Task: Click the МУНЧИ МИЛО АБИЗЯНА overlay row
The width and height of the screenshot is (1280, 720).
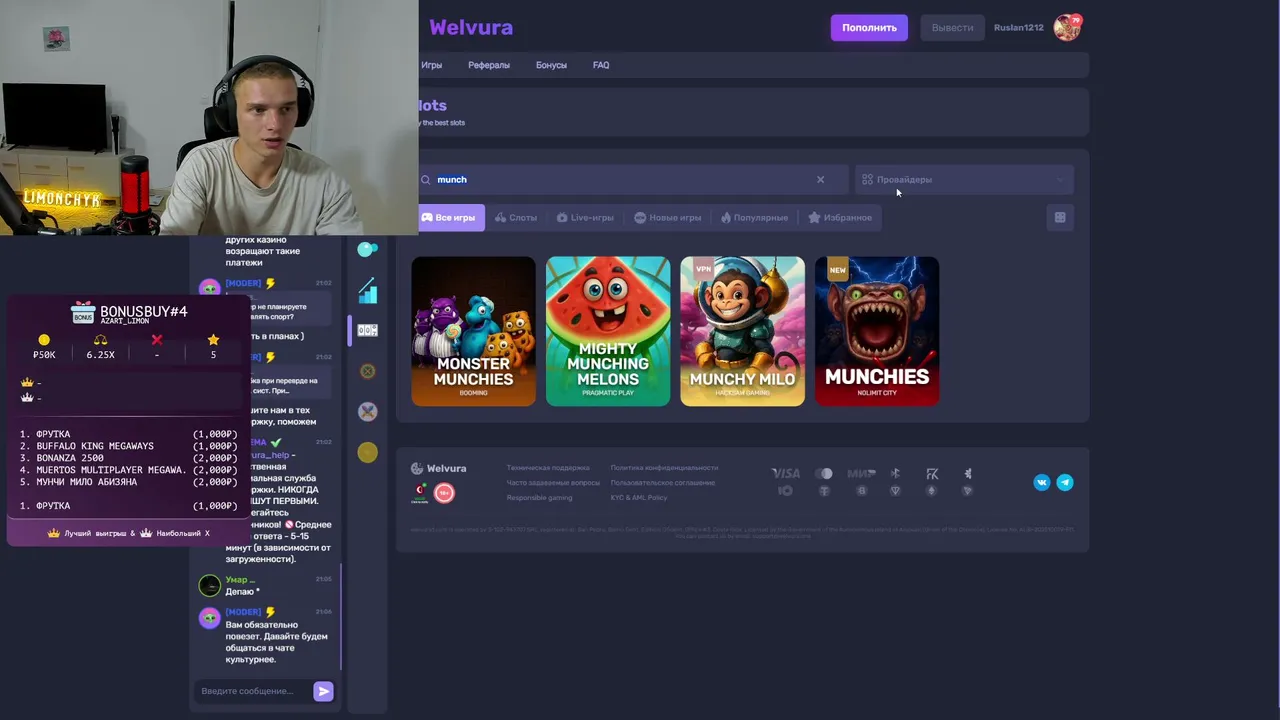Action: pyautogui.click(x=129, y=482)
